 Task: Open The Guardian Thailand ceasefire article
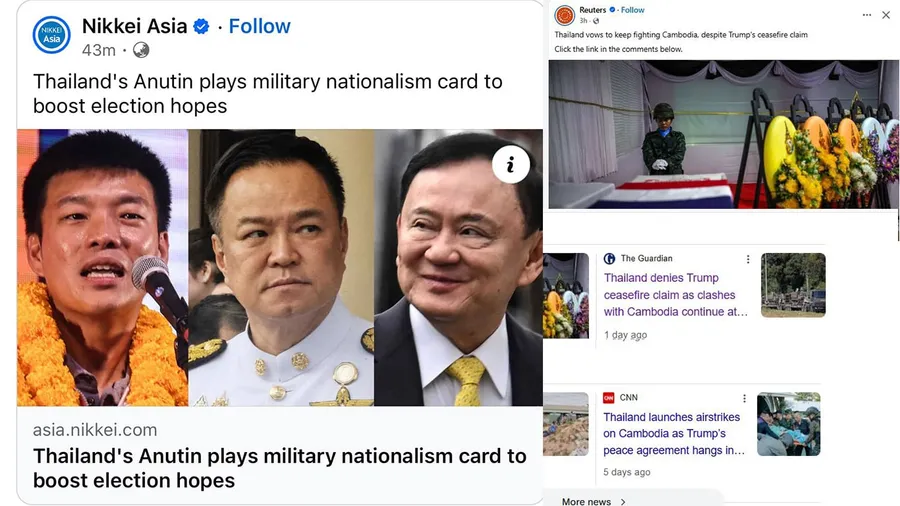(x=676, y=295)
